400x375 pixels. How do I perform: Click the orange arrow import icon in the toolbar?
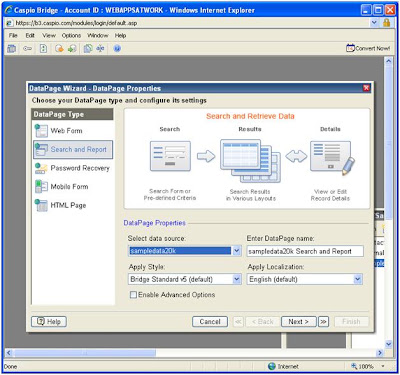click(59, 49)
